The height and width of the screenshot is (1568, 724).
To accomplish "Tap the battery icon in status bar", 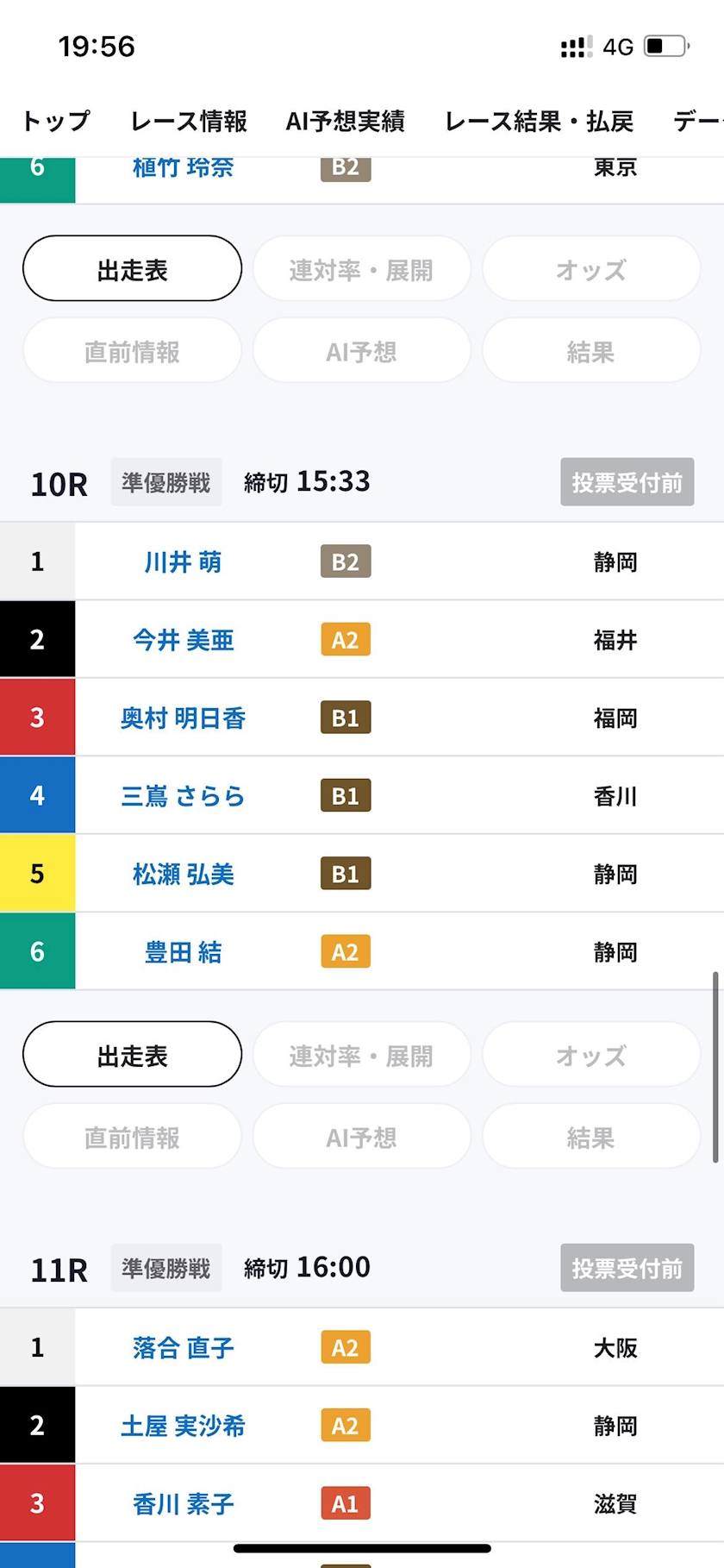I will 666,46.
